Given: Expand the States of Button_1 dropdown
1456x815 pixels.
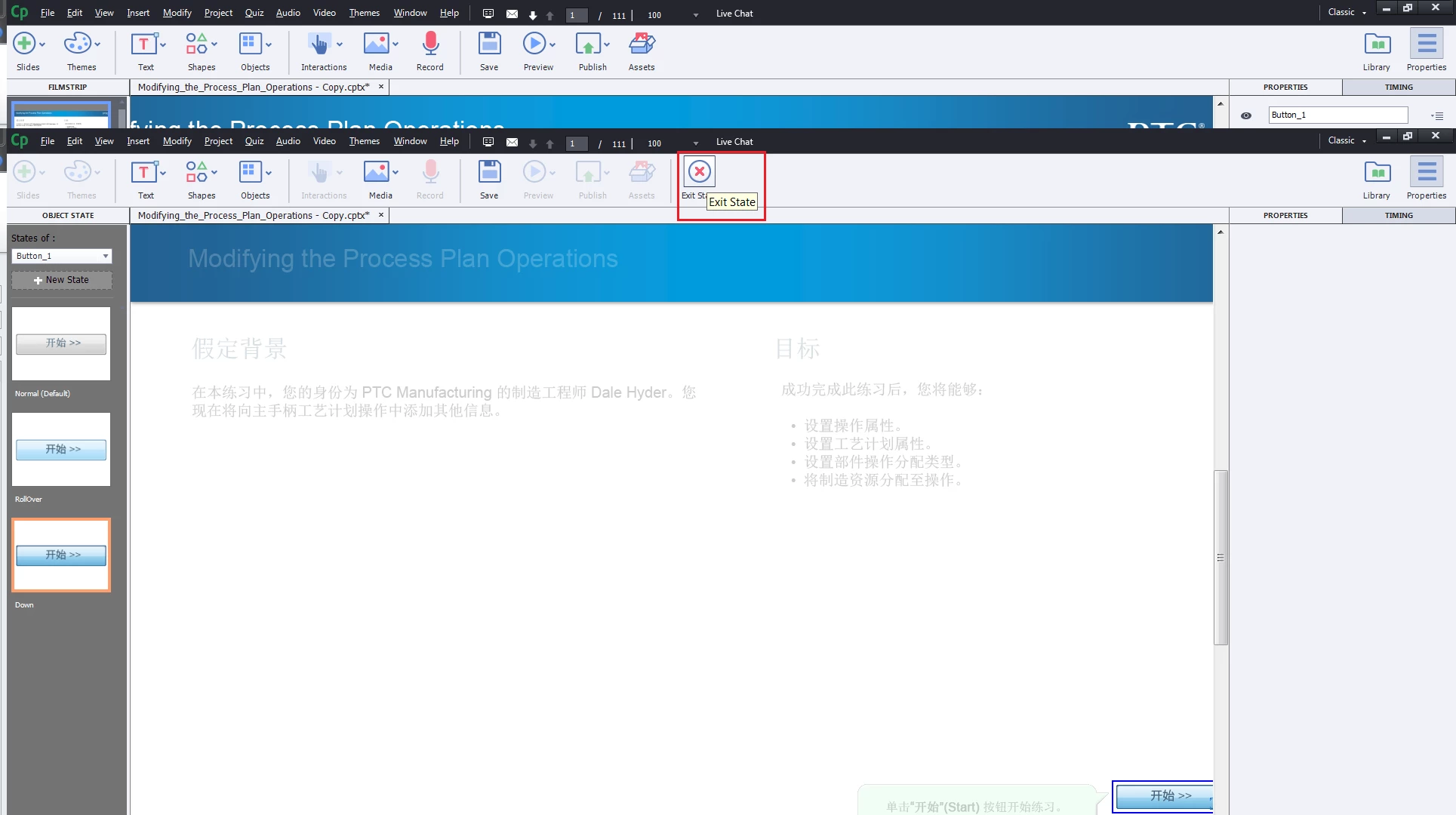Looking at the screenshot, I should point(106,257).
